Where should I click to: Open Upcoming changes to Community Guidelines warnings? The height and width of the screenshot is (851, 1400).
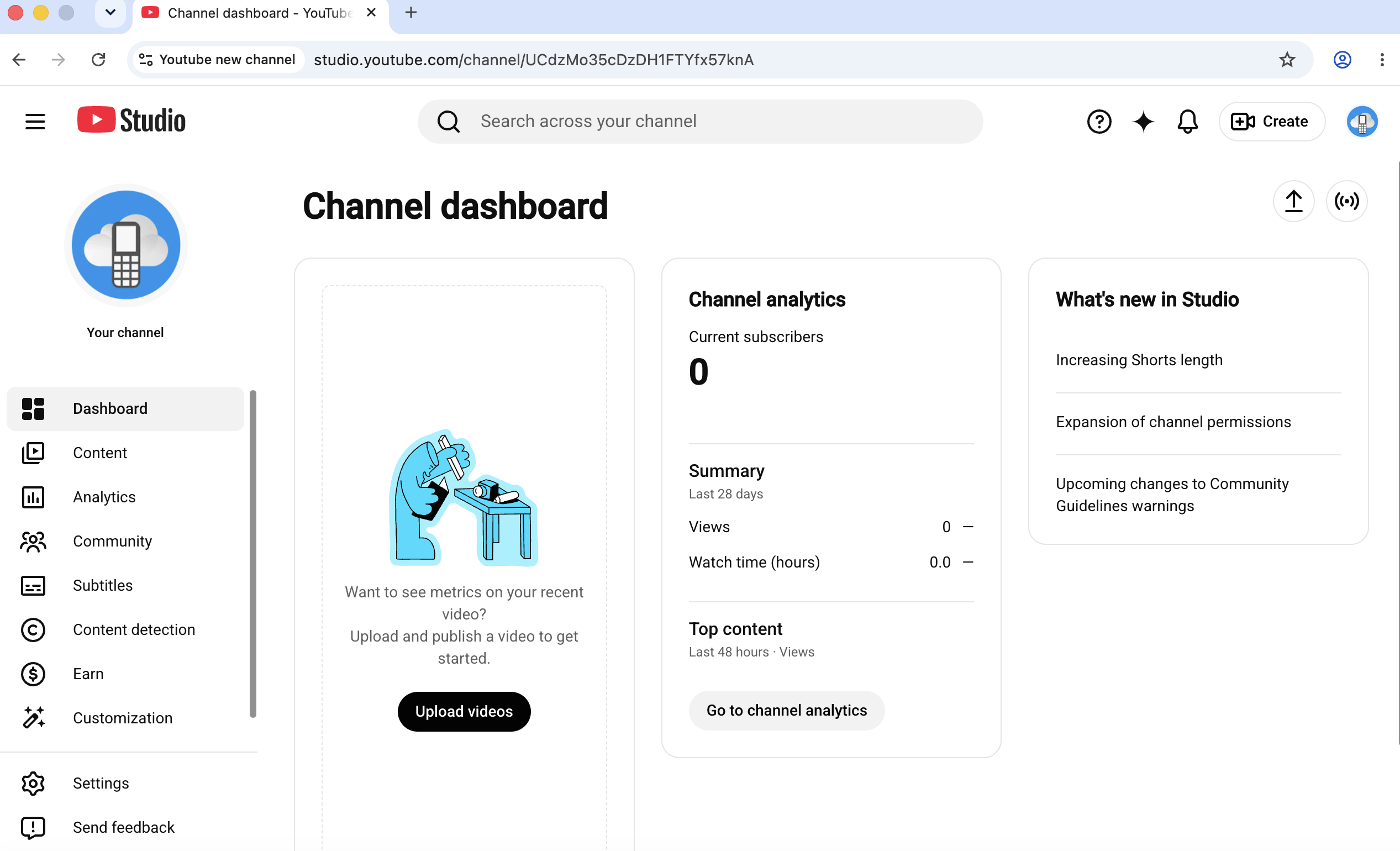tap(1172, 495)
